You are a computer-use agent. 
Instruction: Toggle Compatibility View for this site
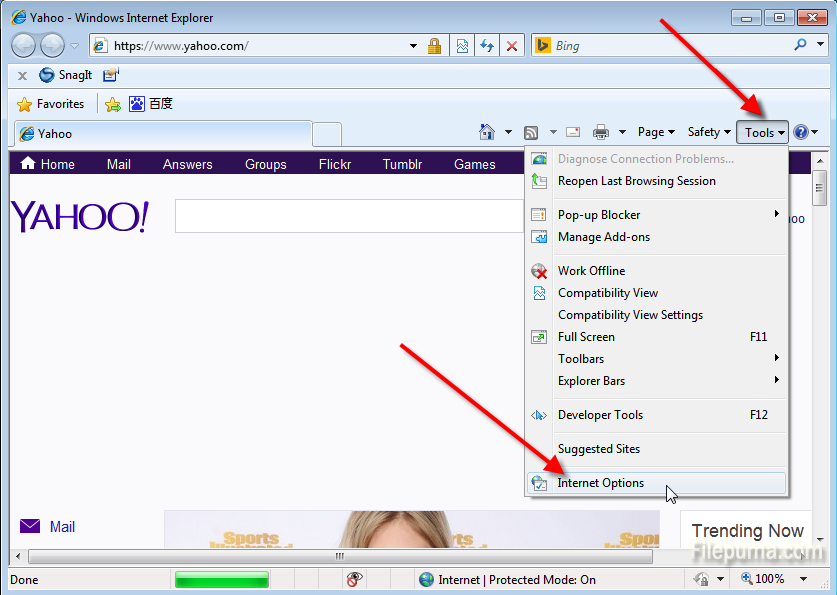pyautogui.click(x=607, y=293)
